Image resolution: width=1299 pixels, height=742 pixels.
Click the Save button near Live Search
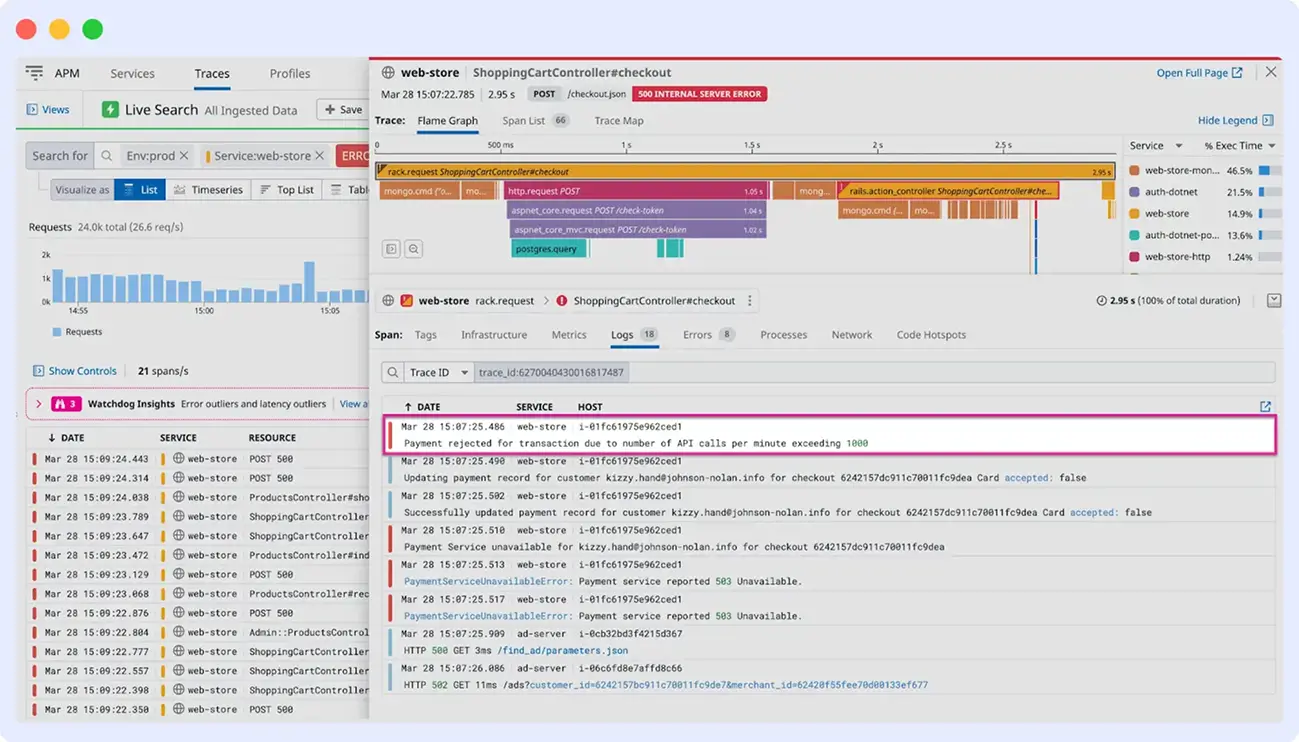pos(343,108)
